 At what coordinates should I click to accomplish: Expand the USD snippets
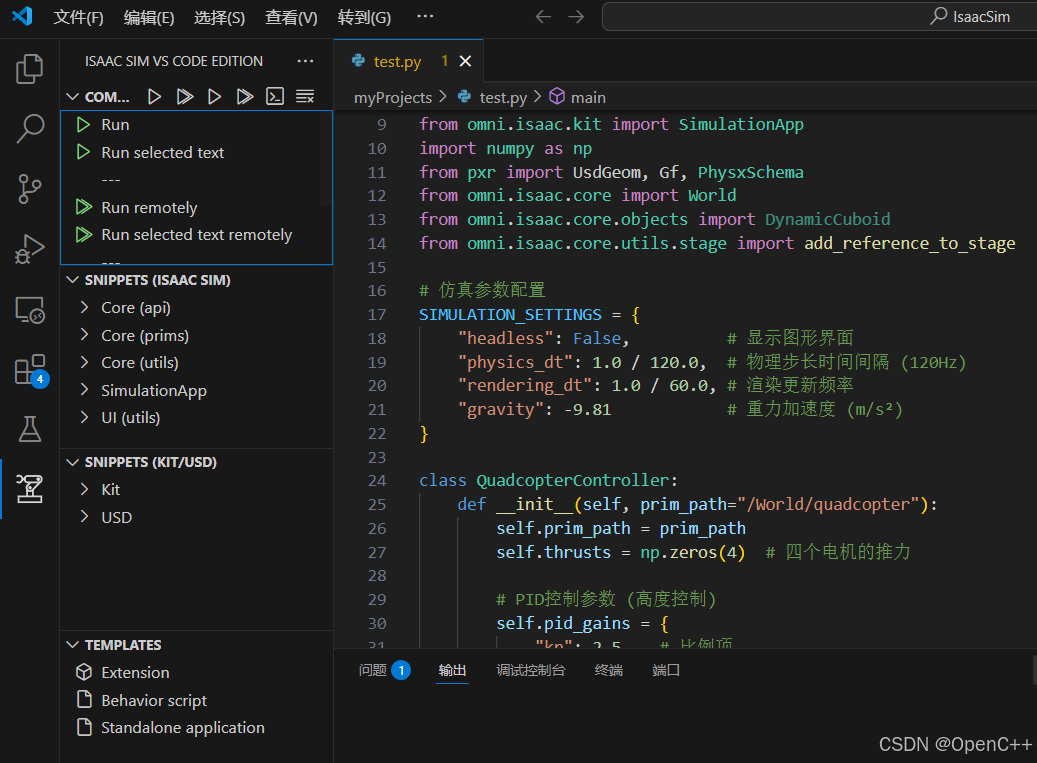tap(84, 517)
